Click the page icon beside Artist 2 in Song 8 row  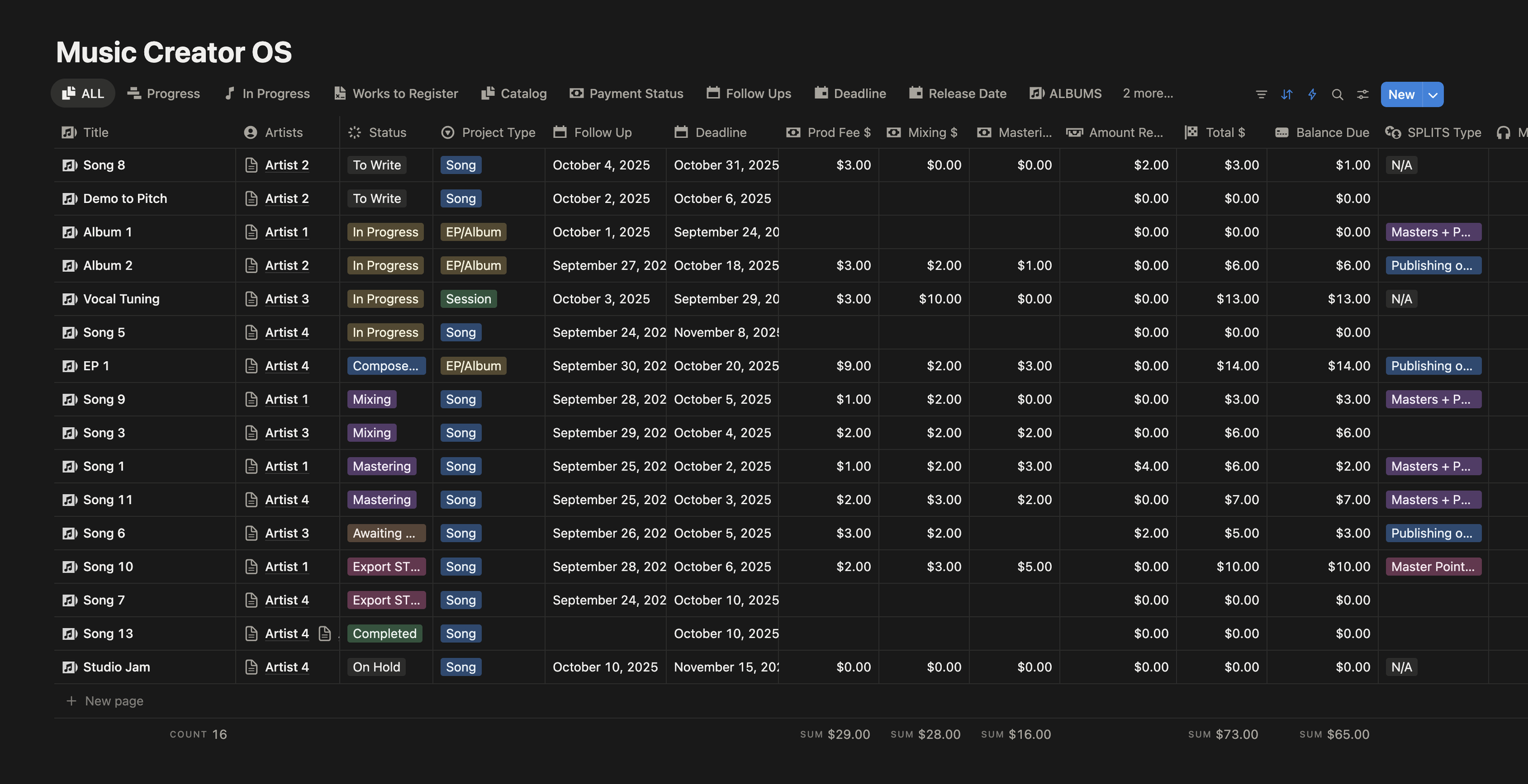(251, 165)
